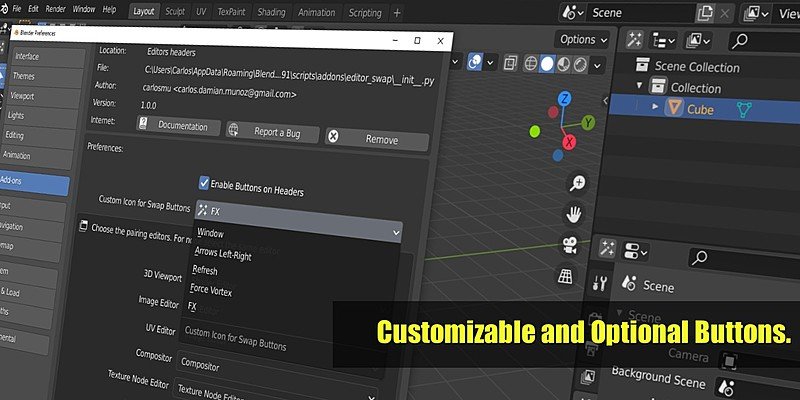Open the Viewport preferences section
This screenshot has width=800, height=400.
pyautogui.click(x=44, y=97)
